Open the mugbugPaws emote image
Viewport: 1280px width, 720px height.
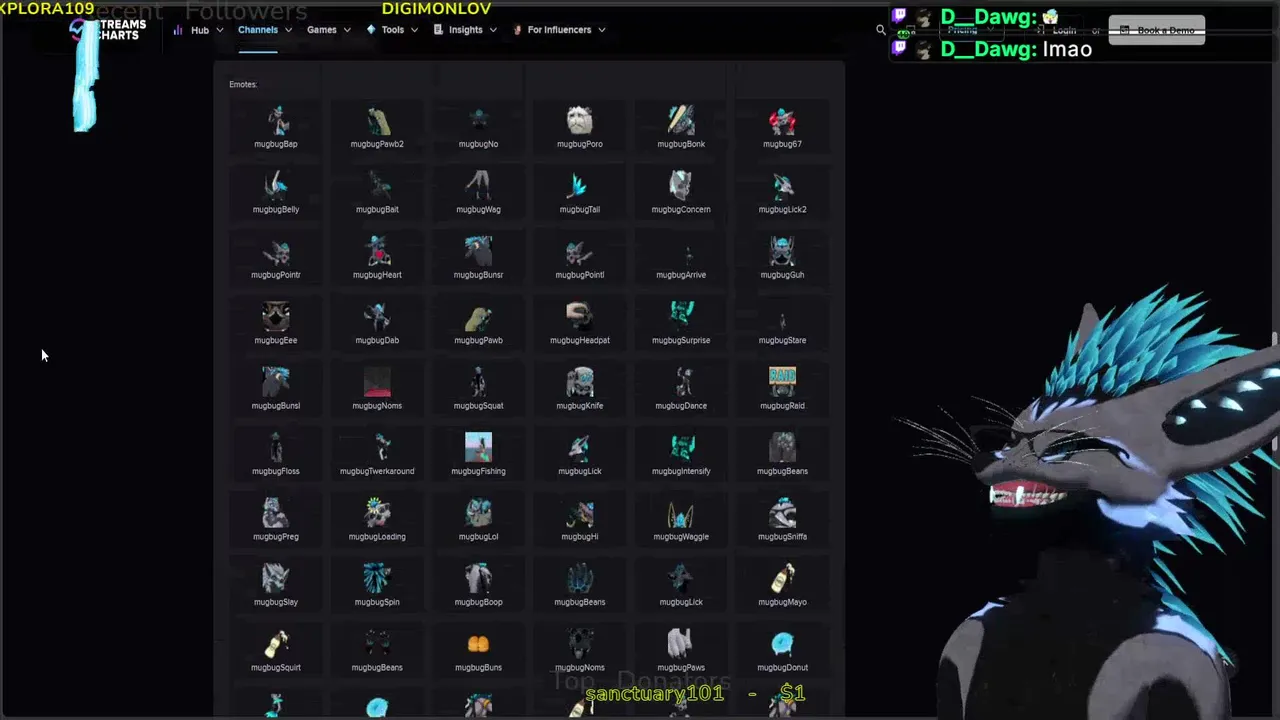click(681, 645)
